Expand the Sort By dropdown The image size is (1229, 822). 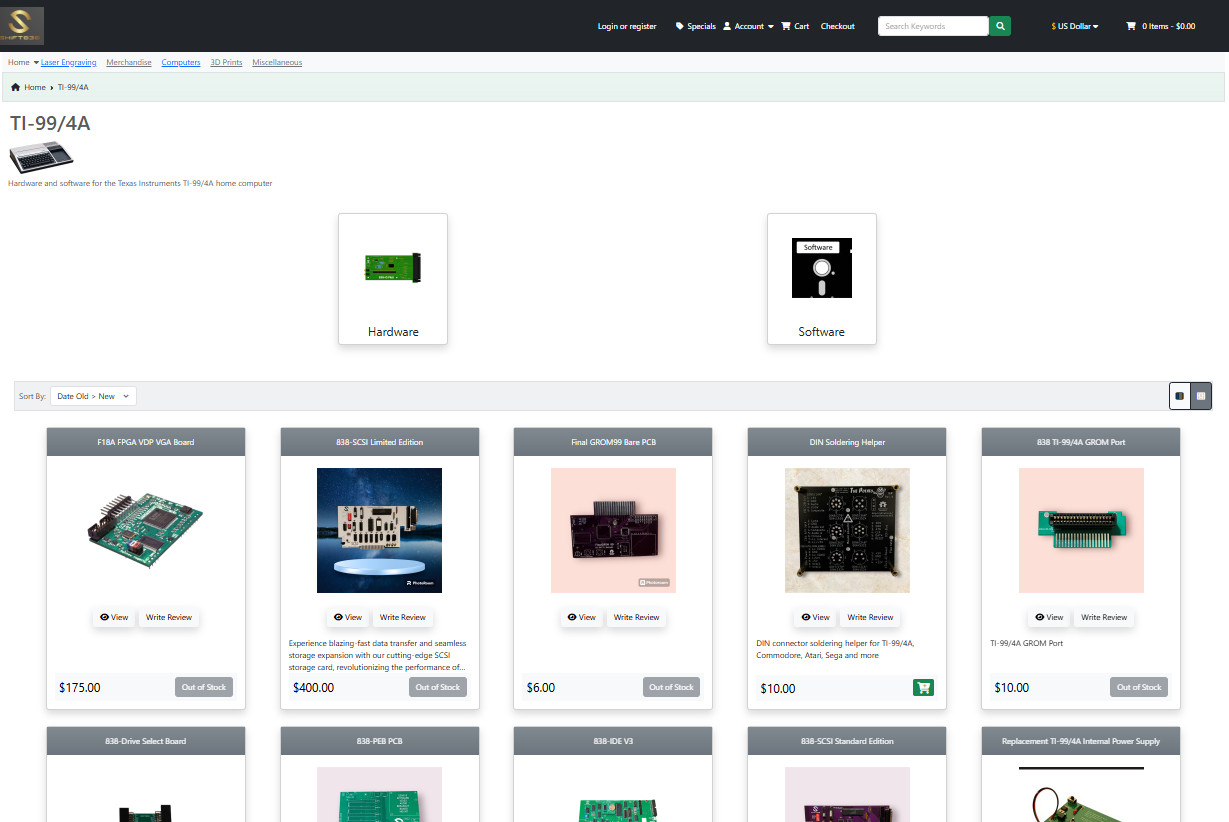point(93,396)
